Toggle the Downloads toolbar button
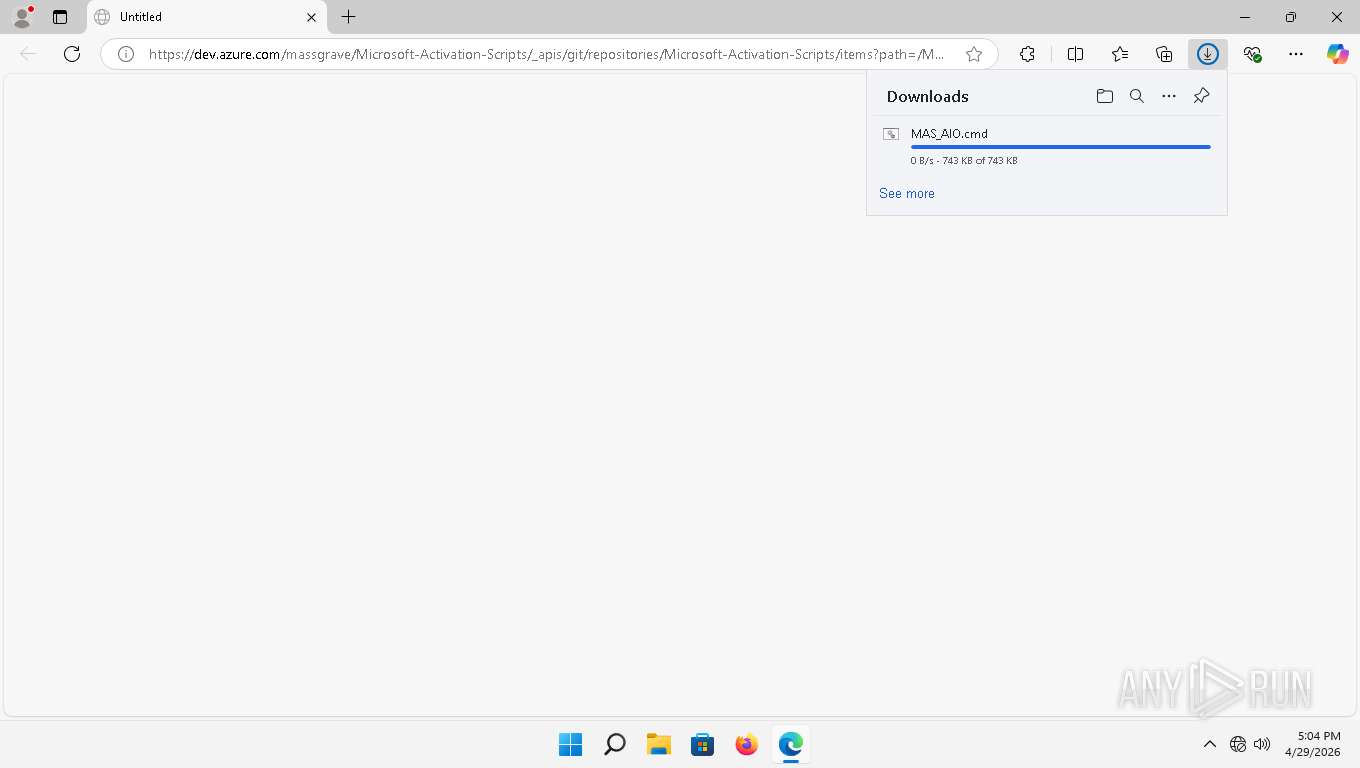The image size is (1360, 768). pyautogui.click(x=1208, y=54)
